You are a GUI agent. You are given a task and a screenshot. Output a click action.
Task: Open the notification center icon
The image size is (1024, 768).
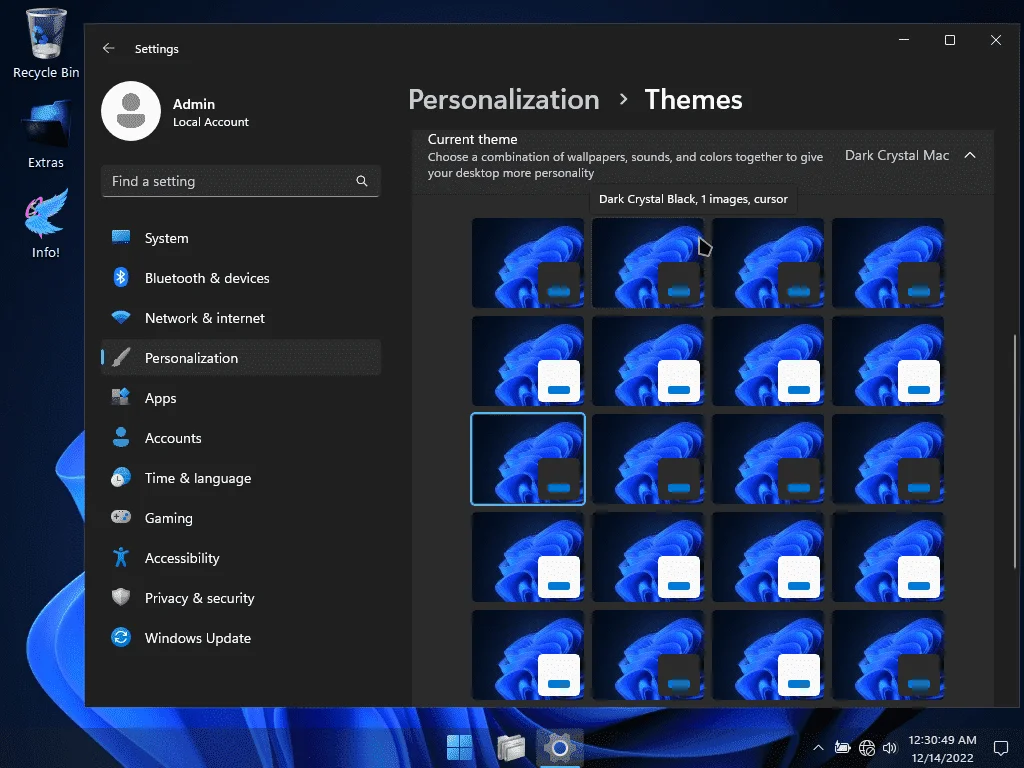[1000, 748]
